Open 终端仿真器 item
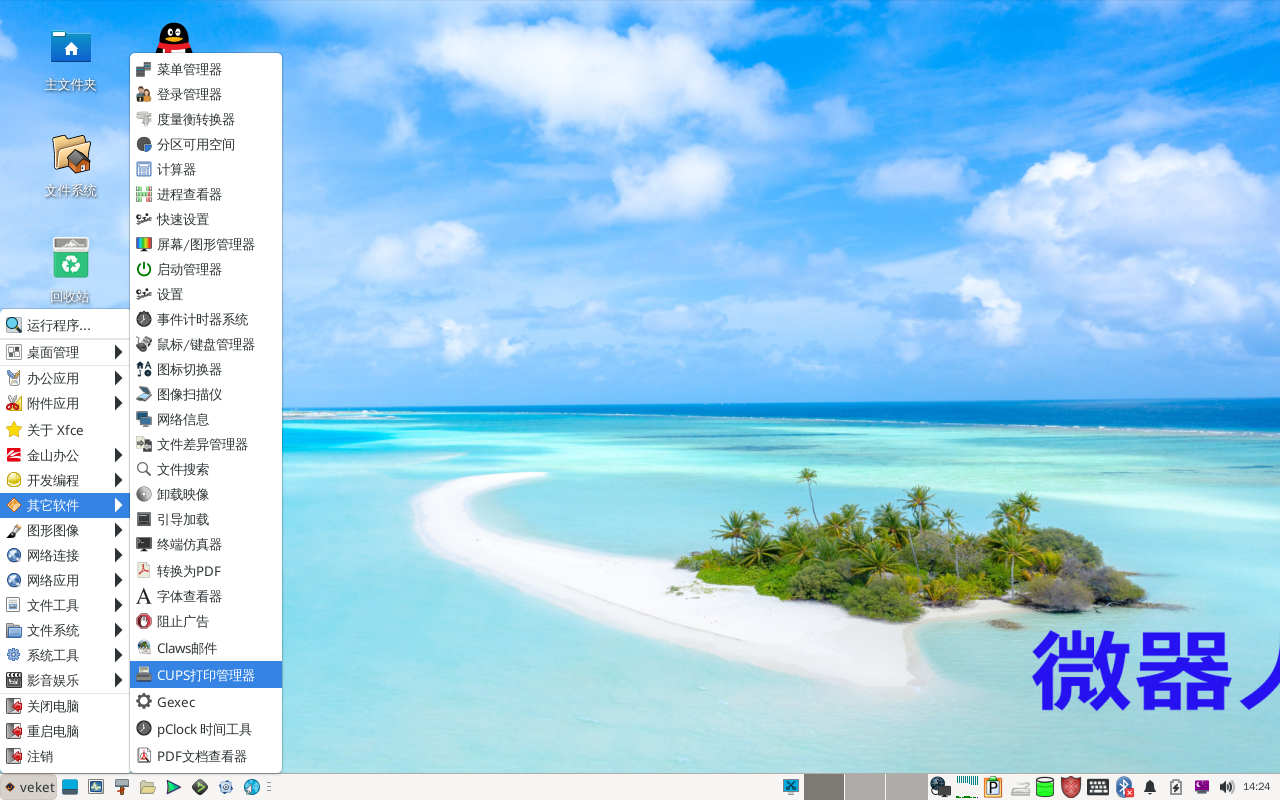The image size is (1280, 800). point(206,544)
